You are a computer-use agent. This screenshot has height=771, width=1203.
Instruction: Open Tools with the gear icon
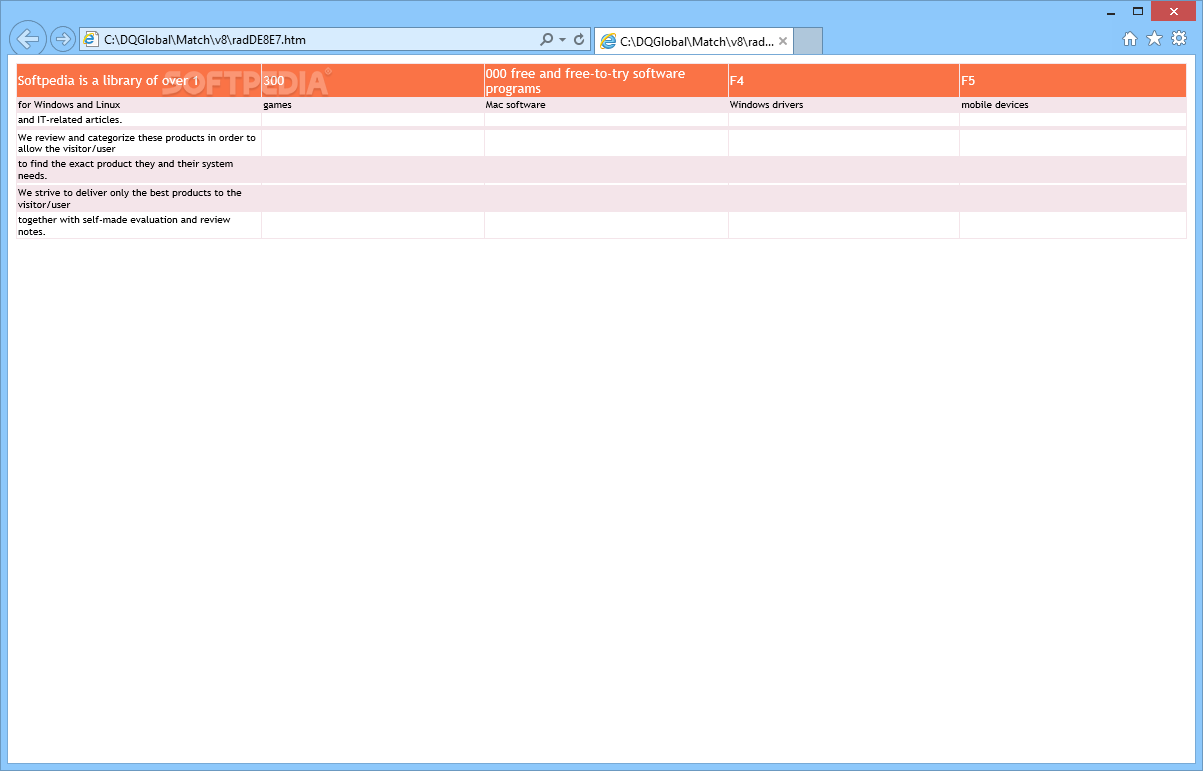(x=1179, y=39)
